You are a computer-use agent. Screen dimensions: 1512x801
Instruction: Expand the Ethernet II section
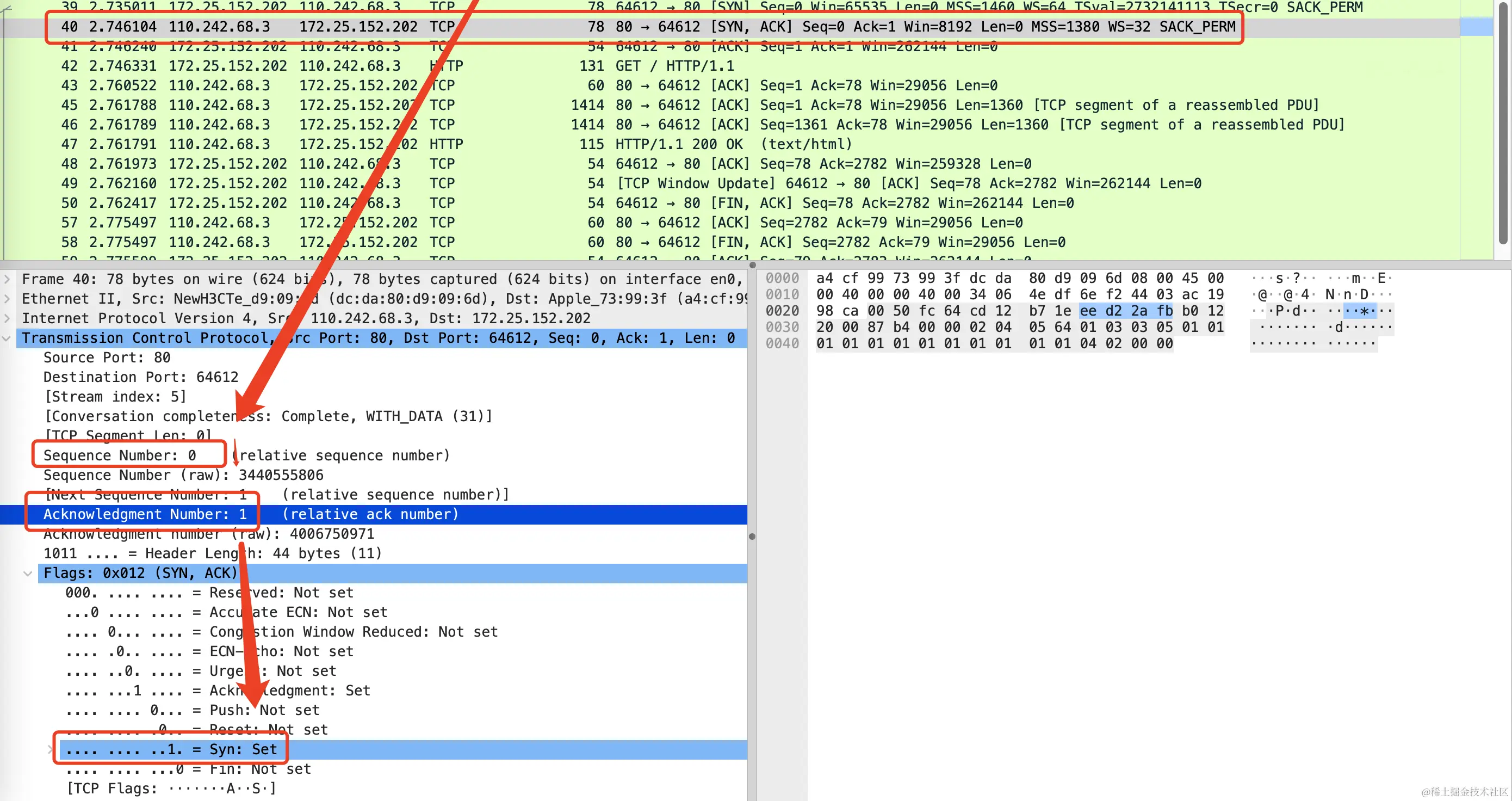tap(7, 299)
